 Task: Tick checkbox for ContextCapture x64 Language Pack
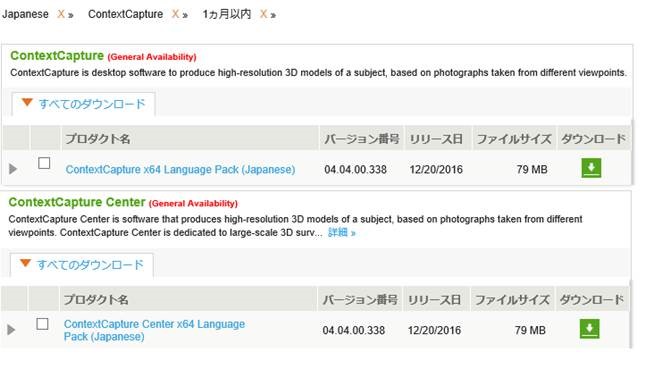point(44,163)
